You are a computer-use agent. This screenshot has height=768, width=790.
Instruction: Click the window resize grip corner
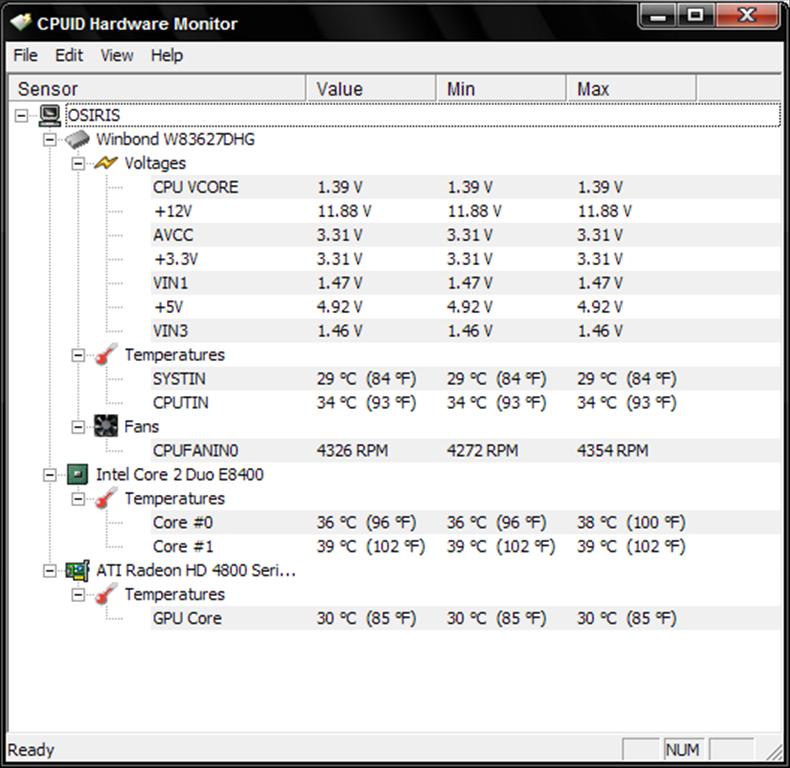pos(773,752)
